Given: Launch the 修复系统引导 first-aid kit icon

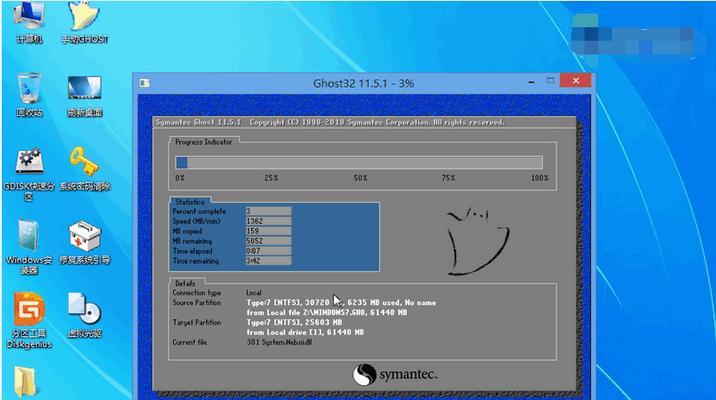Looking at the screenshot, I should 85,242.
